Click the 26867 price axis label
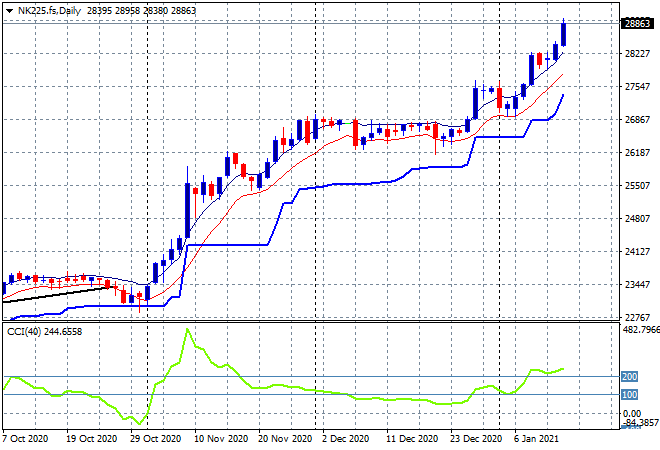The width and height of the screenshot is (660, 450). point(637,120)
